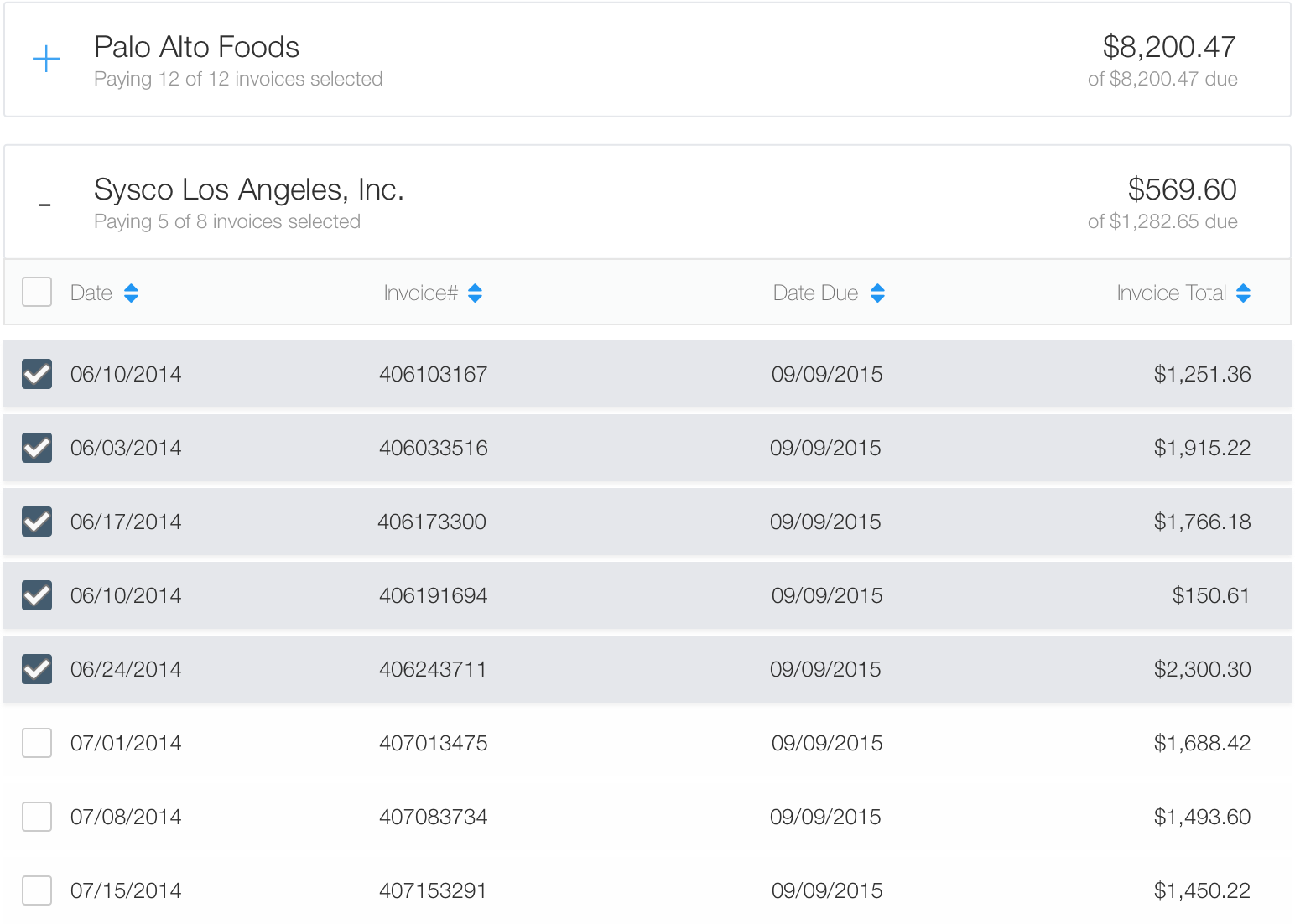Check the 07/01/2014 invoice checkbox

37,743
